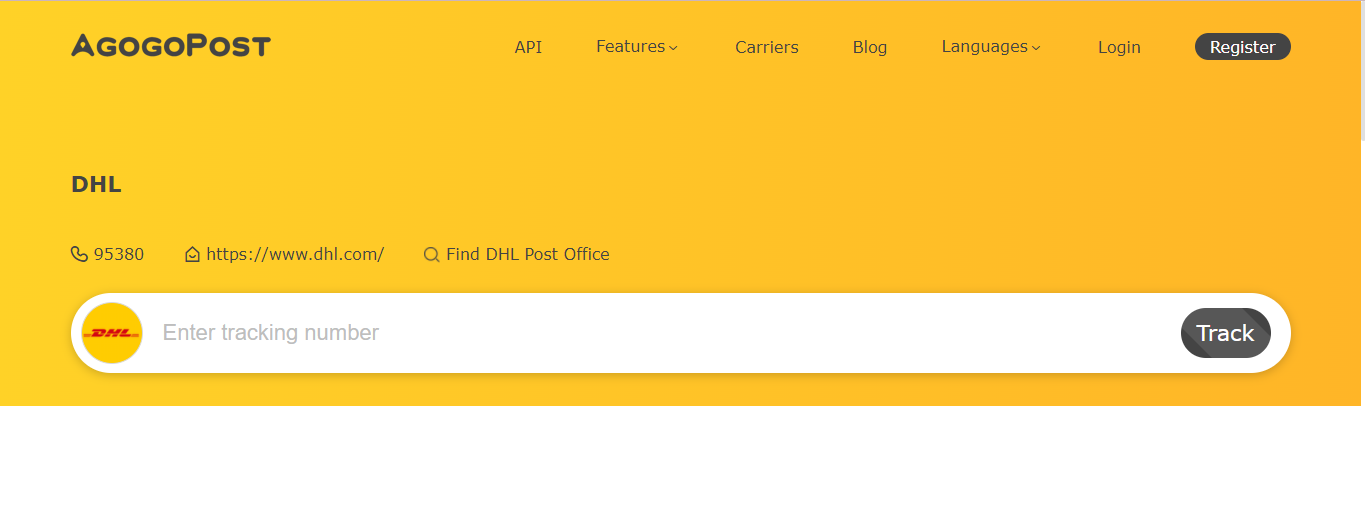
Task: Hit the Track button
Action: click(x=1226, y=333)
